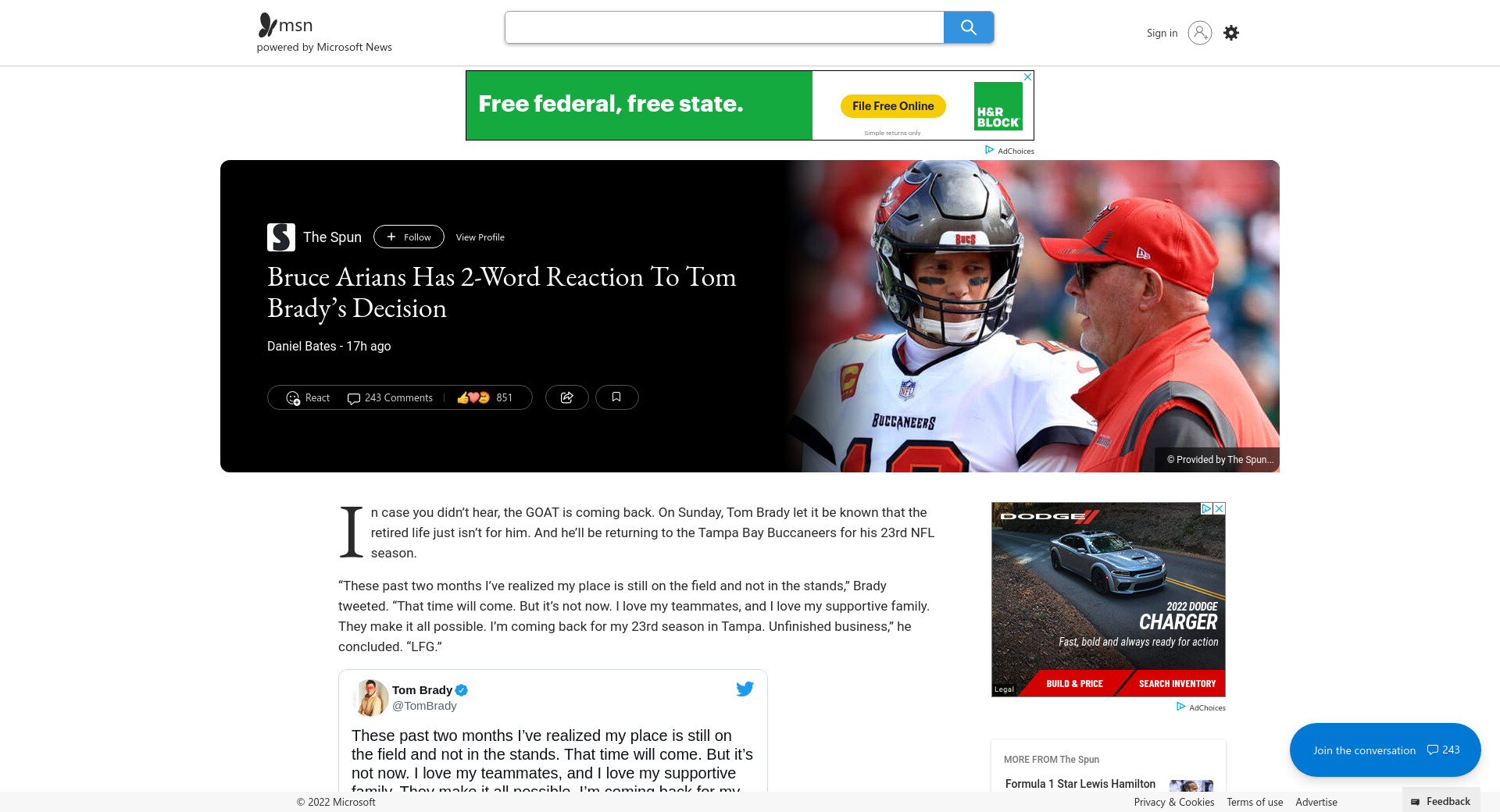
Task: Click Sign in link
Action: [1162, 33]
